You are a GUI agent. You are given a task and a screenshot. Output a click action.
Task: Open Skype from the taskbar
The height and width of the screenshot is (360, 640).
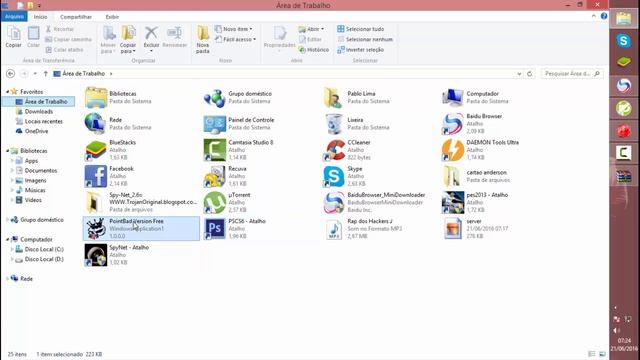pyautogui.click(x=624, y=40)
